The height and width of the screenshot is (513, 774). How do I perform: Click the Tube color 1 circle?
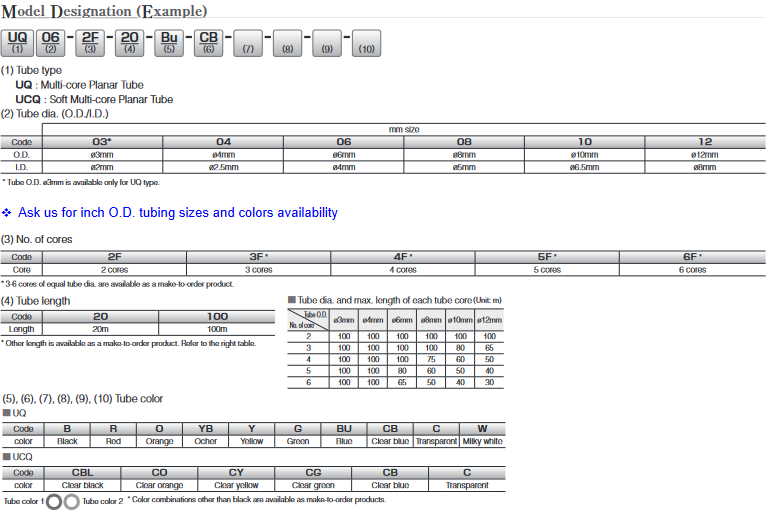pos(54,502)
